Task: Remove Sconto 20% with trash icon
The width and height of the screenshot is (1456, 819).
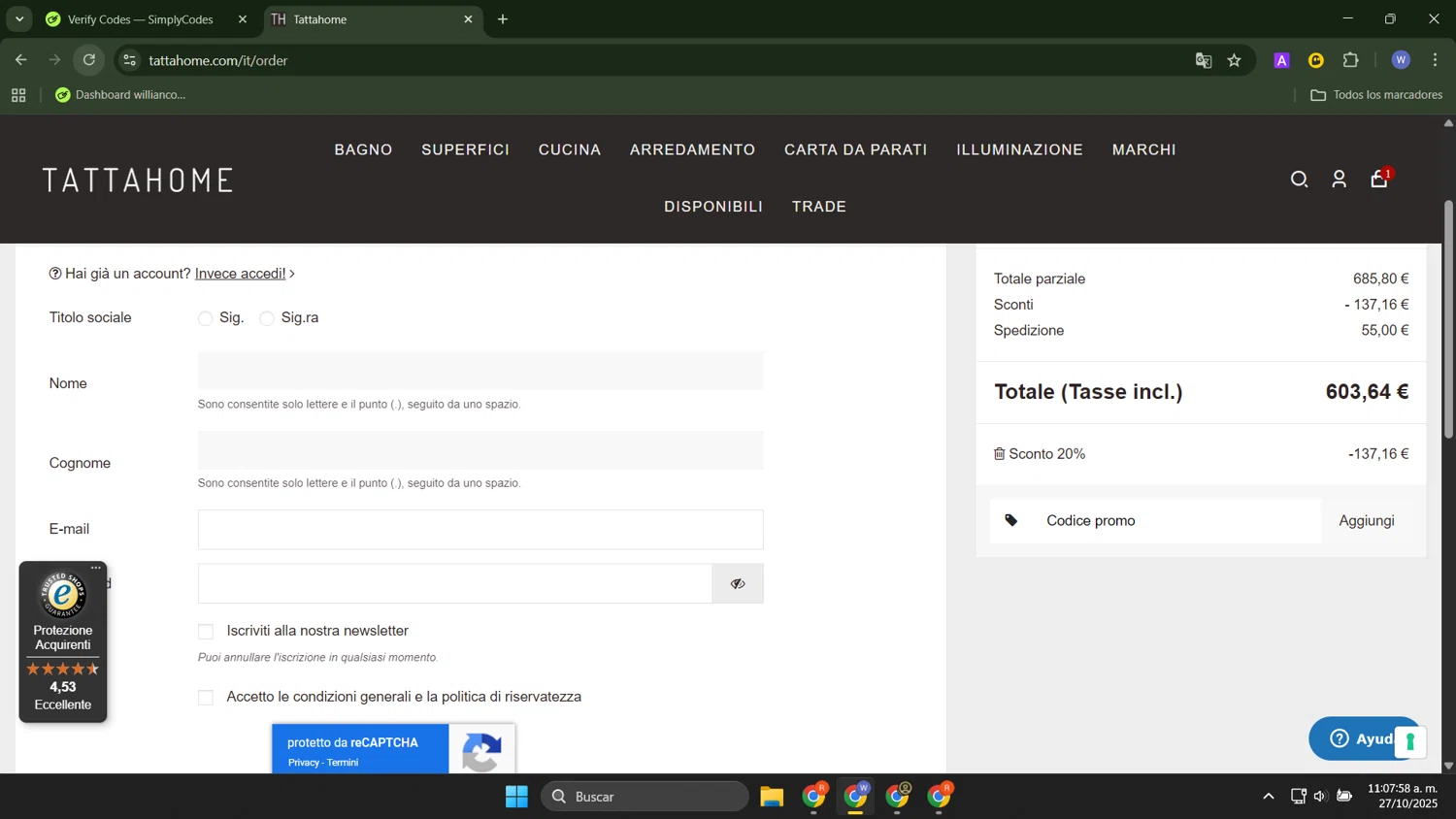Action: click(x=999, y=453)
